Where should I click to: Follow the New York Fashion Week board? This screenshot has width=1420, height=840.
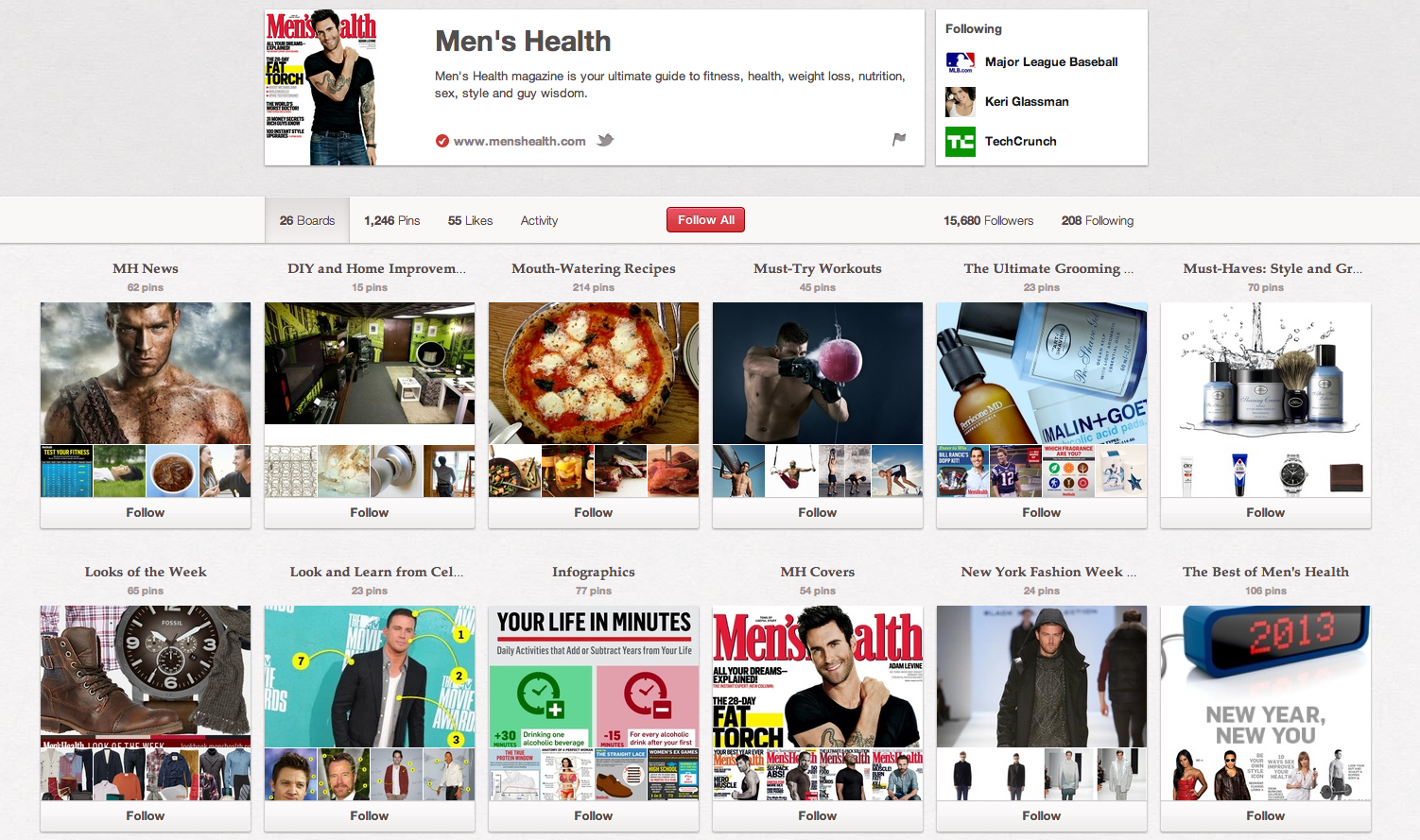click(x=1042, y=815)
